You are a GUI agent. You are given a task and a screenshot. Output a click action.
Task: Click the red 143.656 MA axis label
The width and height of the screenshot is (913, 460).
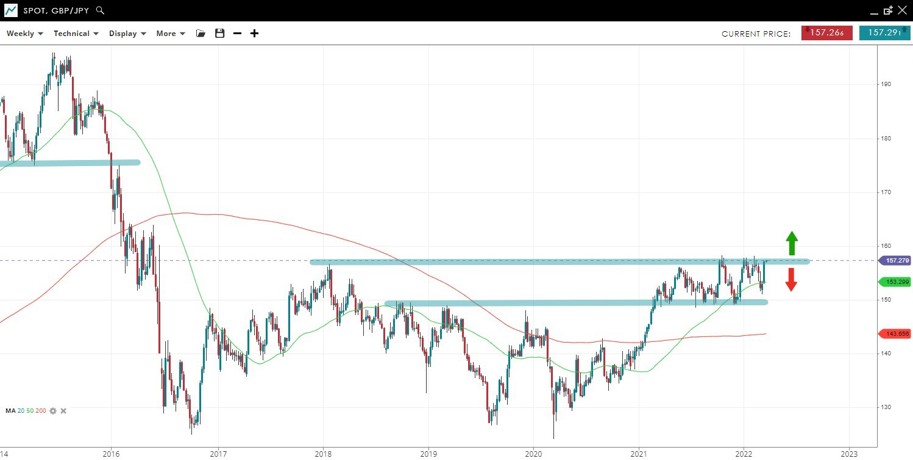[x=895, y=334]
